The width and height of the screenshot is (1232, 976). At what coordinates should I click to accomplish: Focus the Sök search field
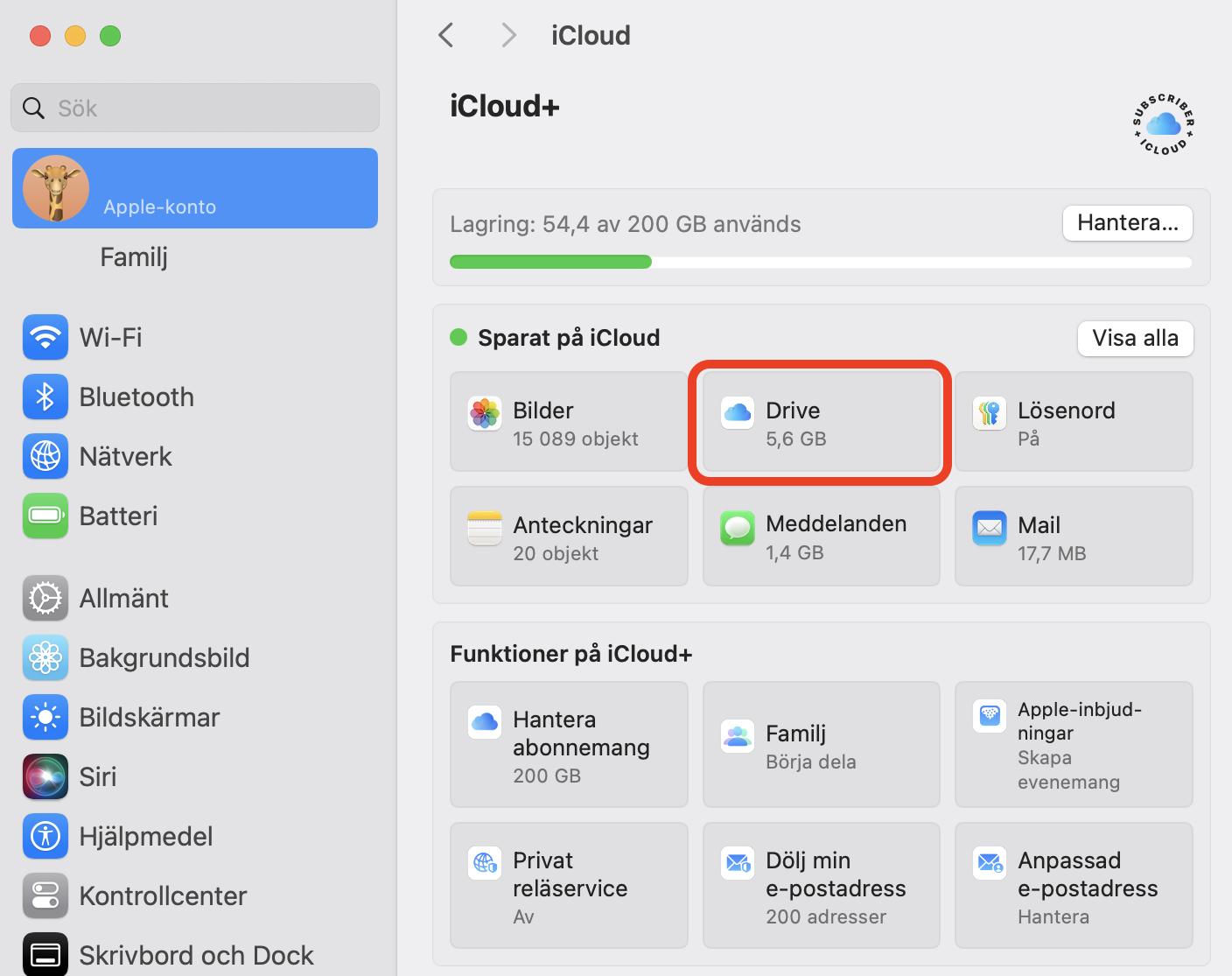click(x=195, y=108)
